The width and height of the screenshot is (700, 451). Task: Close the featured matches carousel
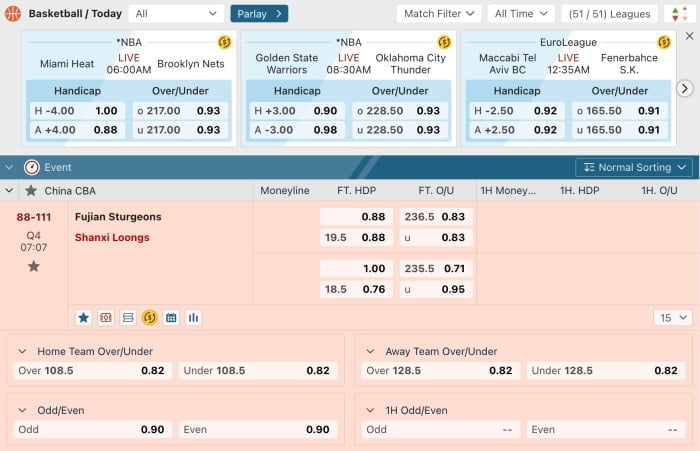689,36
